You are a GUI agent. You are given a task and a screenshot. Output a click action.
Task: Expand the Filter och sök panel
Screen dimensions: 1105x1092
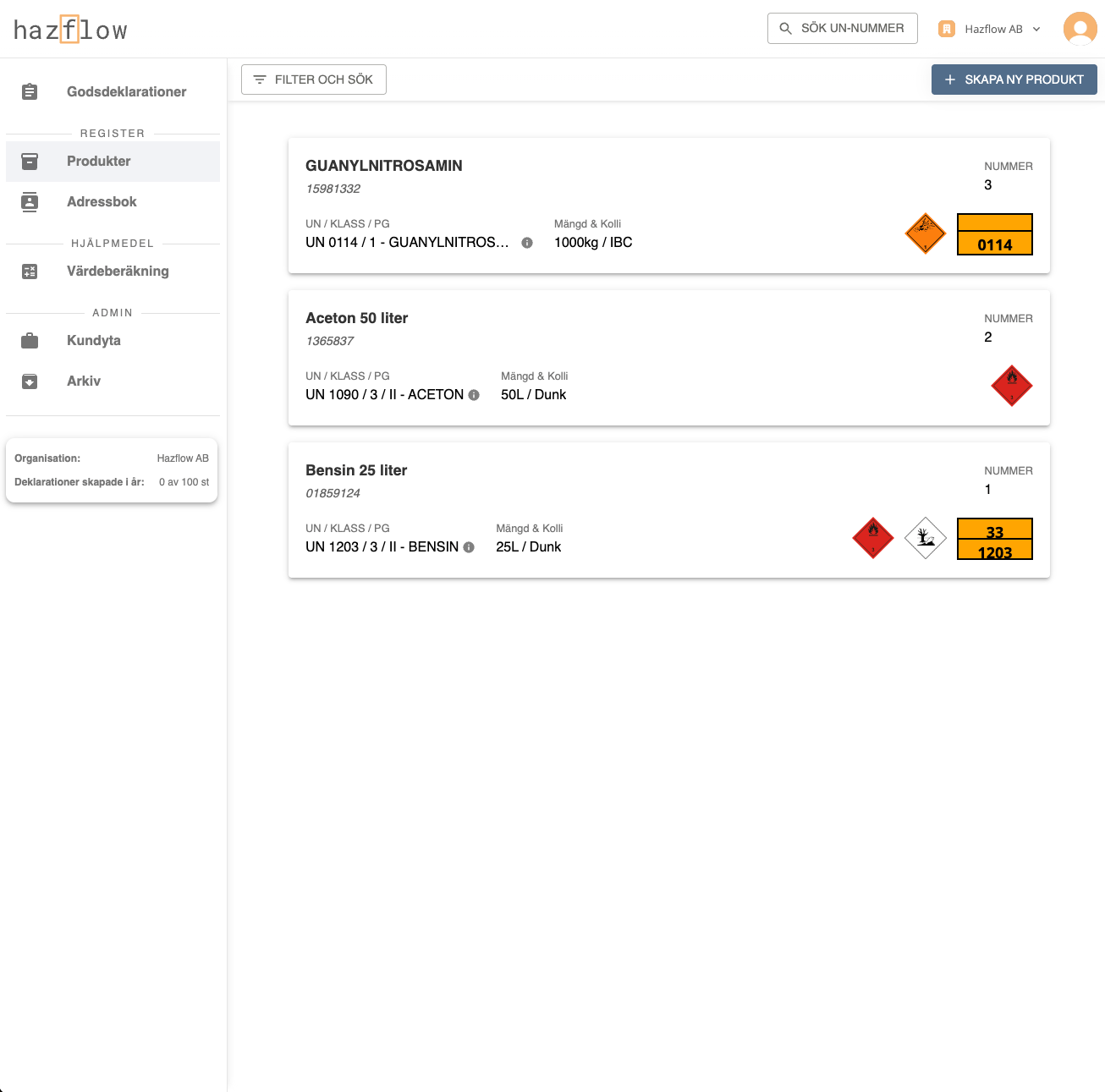(314, 80)
